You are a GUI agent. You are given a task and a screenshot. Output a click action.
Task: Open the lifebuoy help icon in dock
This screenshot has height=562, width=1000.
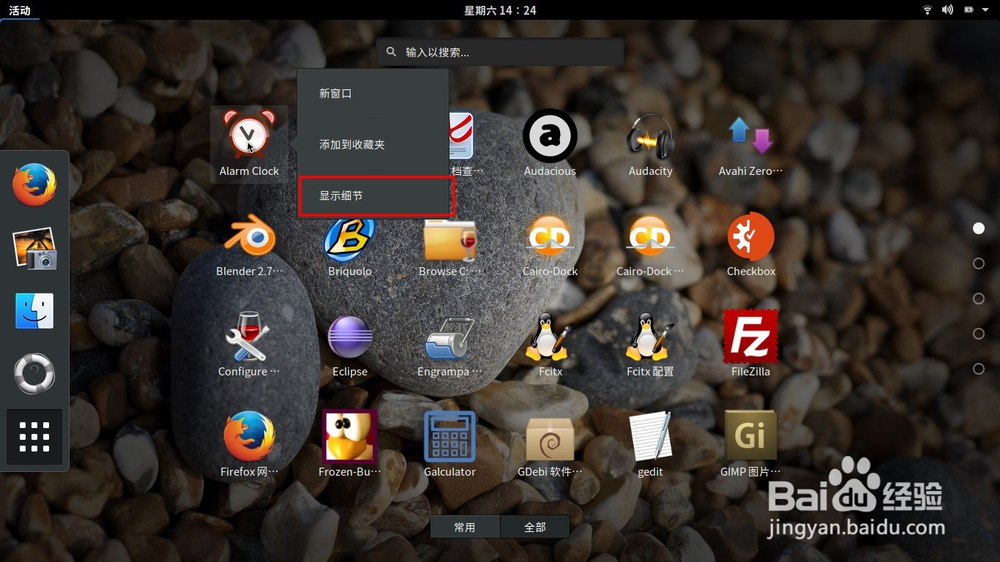tap(34, 373)
